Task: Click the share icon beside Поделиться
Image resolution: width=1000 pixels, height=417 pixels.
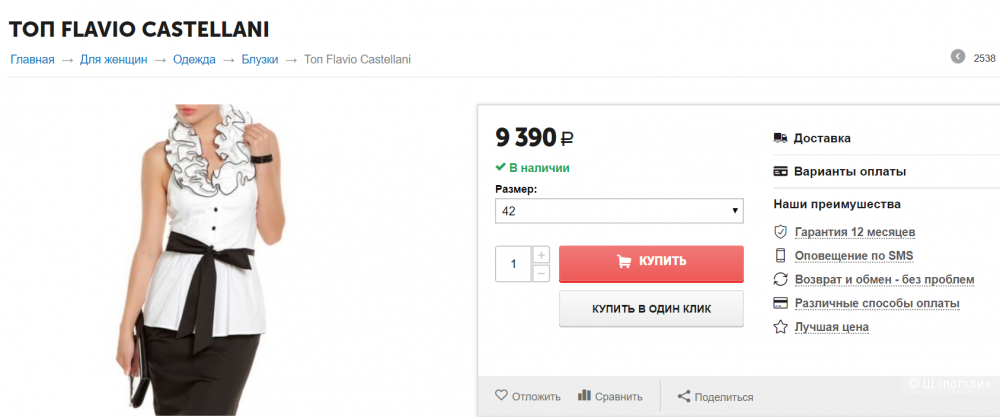Action: [684, 397]
